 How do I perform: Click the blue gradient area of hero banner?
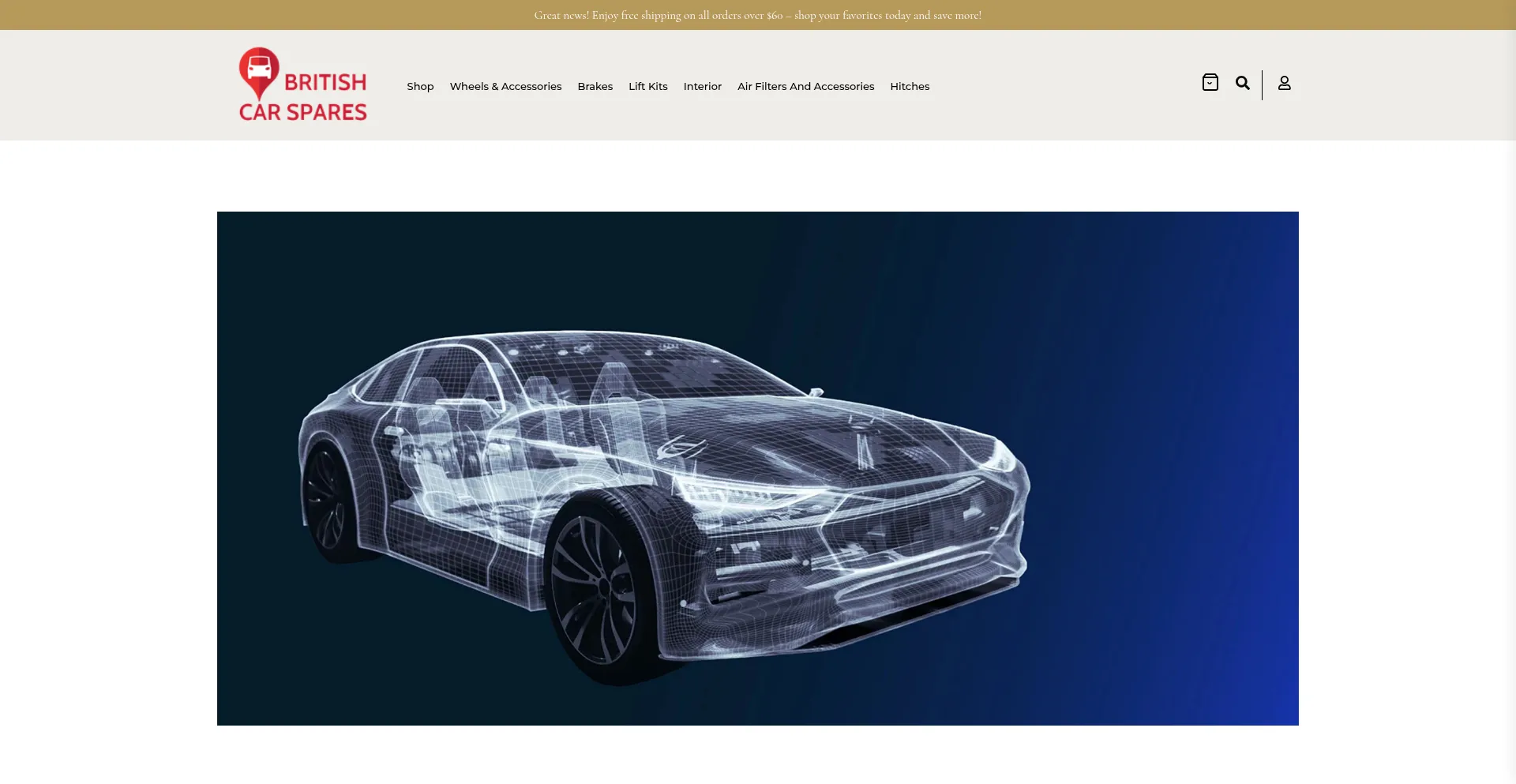click(1184, 474)
